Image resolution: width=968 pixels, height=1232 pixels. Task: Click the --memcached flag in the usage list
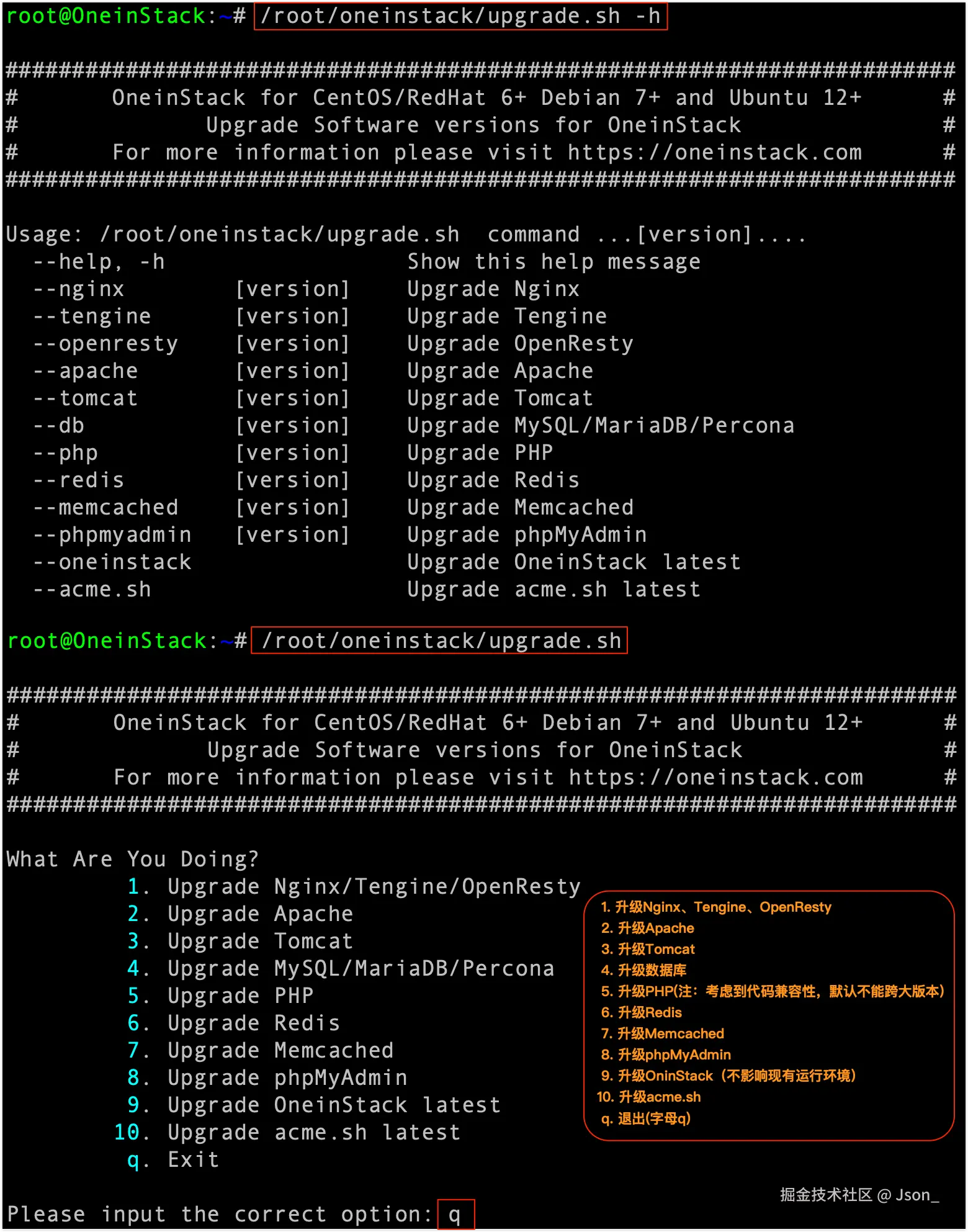coord(105,508)
